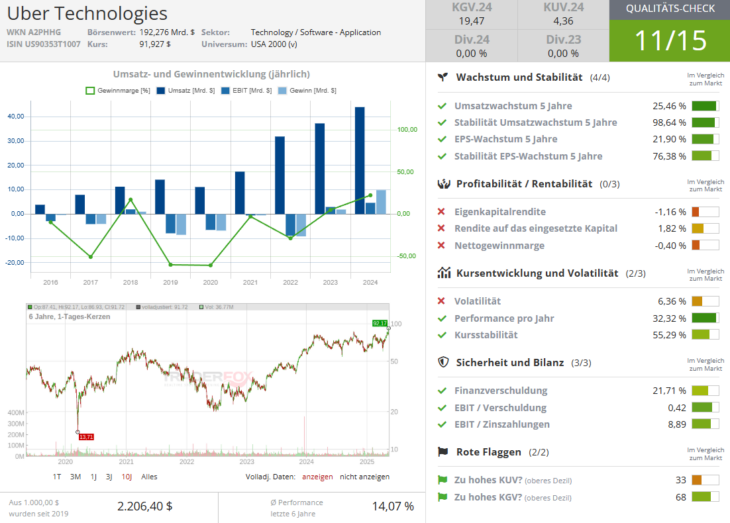This screenshot has height=523, width=730.
Task: Click the Kursentwicklung und Volatilität chart icon
Action: click(x=444, y=273)
